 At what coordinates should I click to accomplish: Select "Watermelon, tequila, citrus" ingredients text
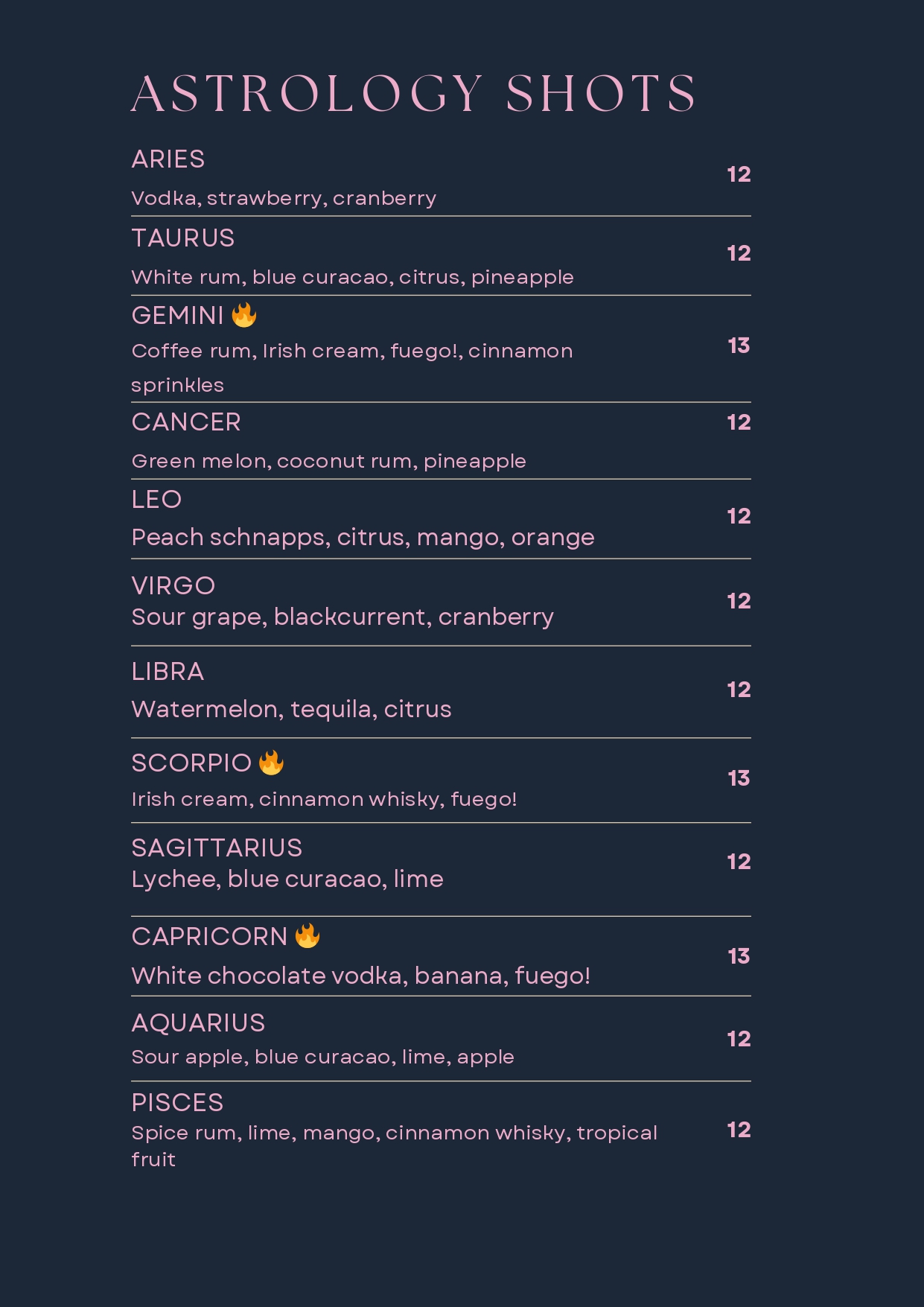point(291,709)
